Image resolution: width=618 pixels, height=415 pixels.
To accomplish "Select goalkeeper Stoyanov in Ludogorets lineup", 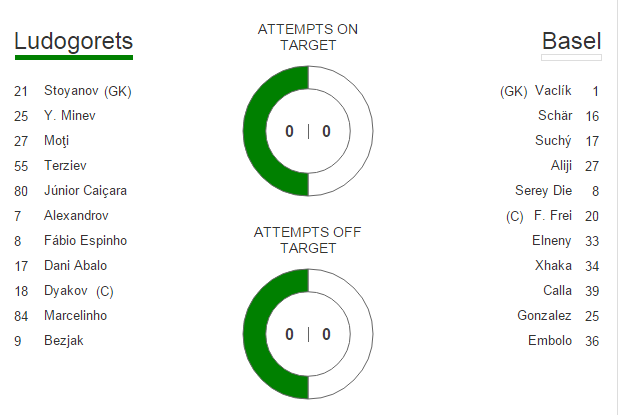I will pos(87,91).
